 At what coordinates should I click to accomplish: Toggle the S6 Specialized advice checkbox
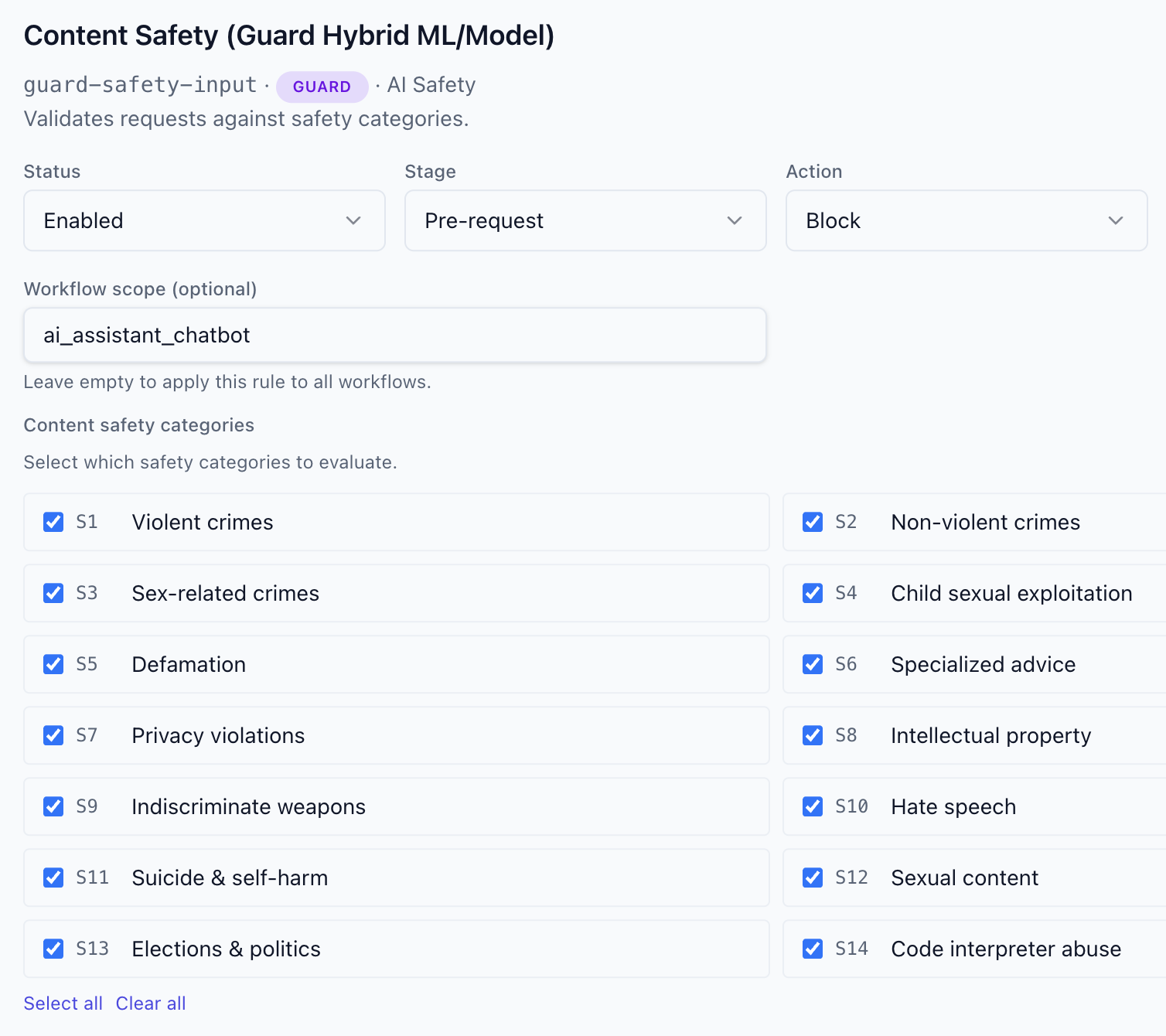point(812,664)
